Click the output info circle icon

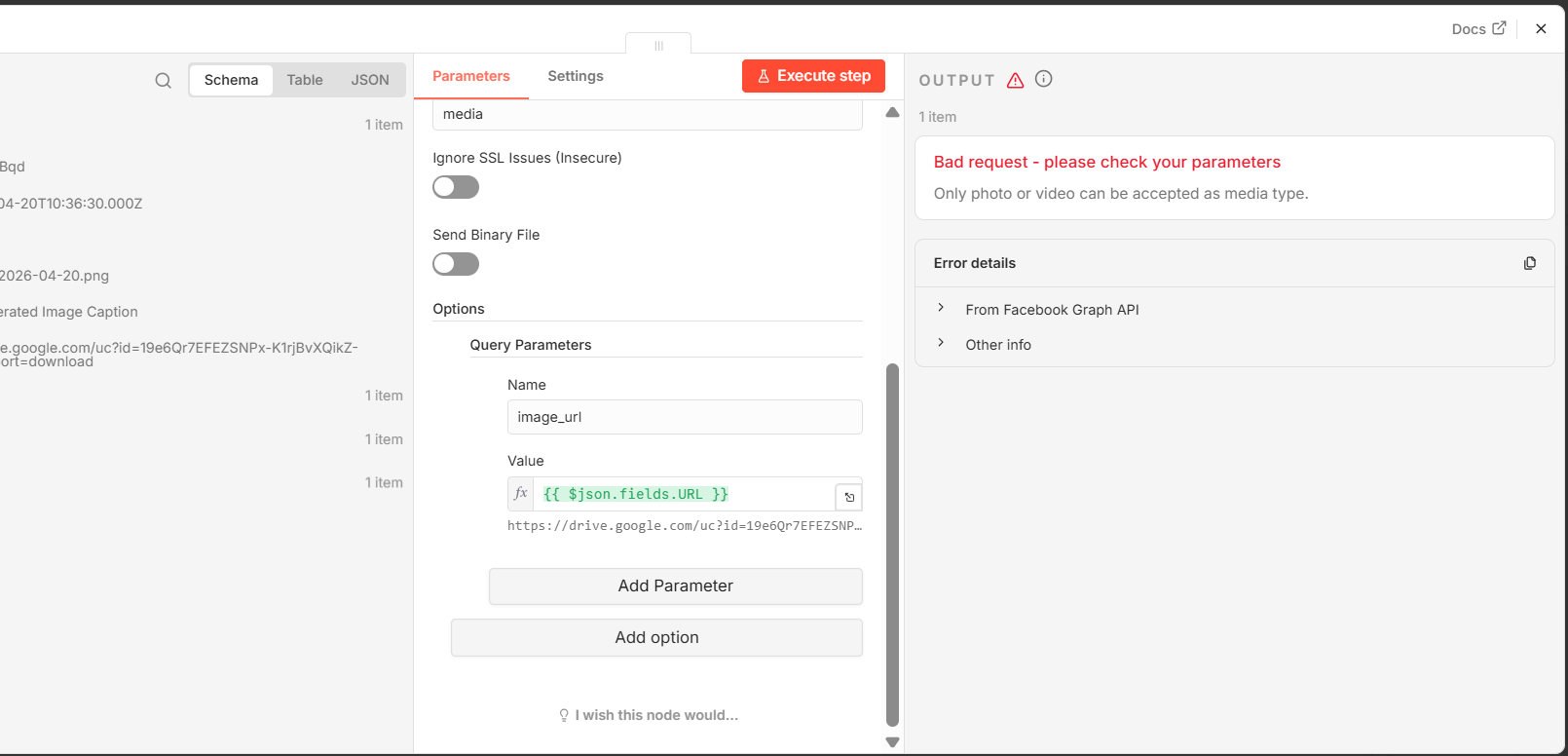(1043, 79)
